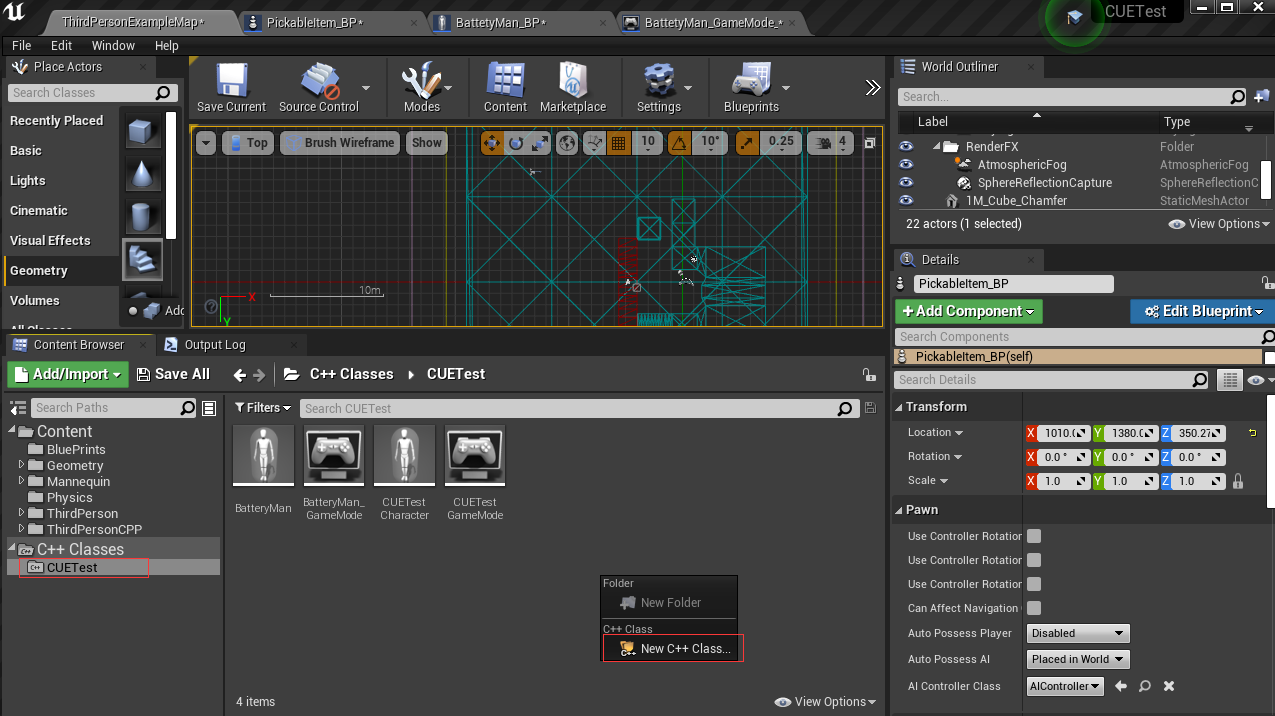Viewport: 1275px width, 716px height.
Task: Open the AIController class dropdown
Action: (x=1065, y=686)
